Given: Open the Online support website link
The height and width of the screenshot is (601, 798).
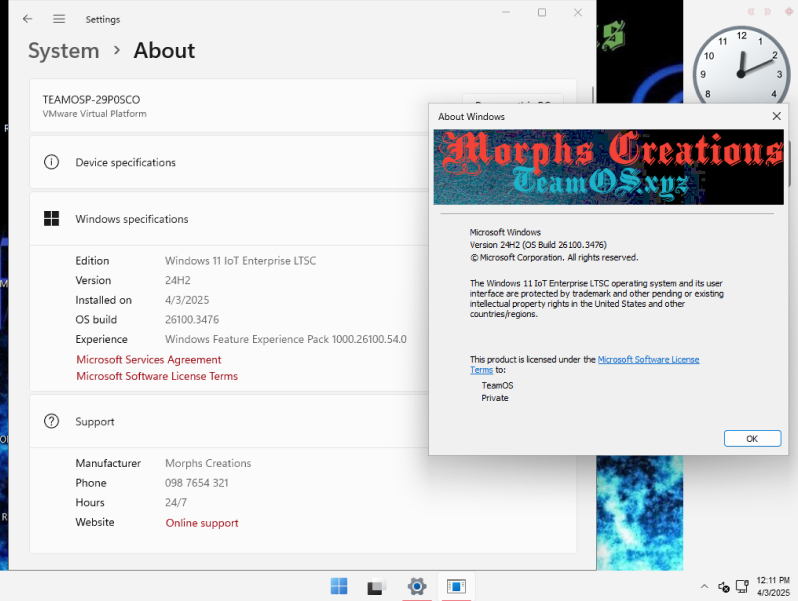Looking at the screenshot, I should pos(202,523).
